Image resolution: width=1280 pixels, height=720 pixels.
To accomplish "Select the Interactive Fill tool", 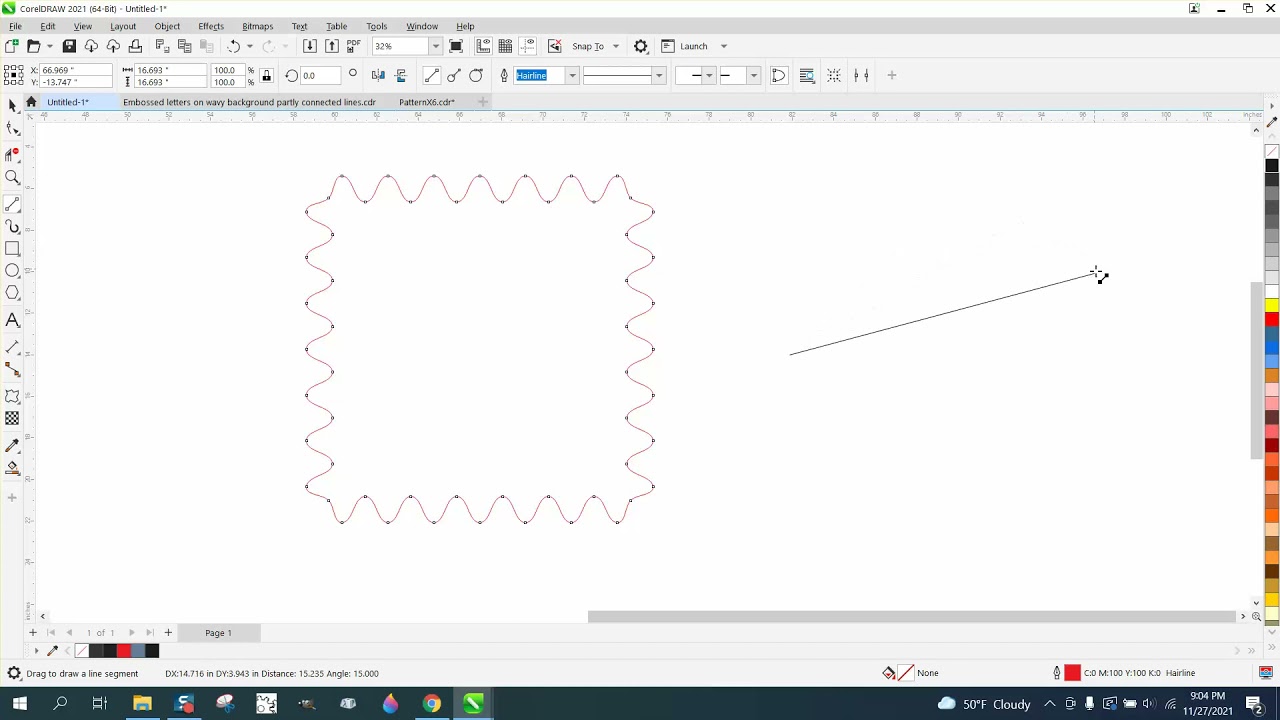I will pos(12,468).
